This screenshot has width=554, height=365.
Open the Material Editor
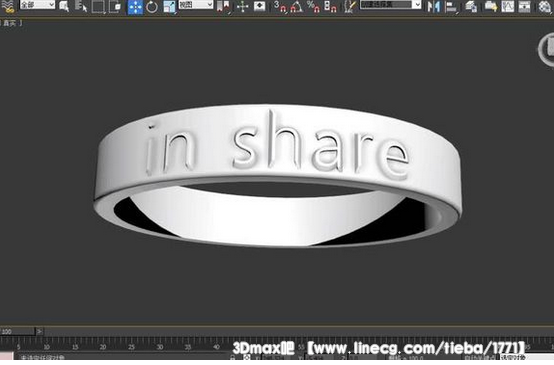point(545,6)
